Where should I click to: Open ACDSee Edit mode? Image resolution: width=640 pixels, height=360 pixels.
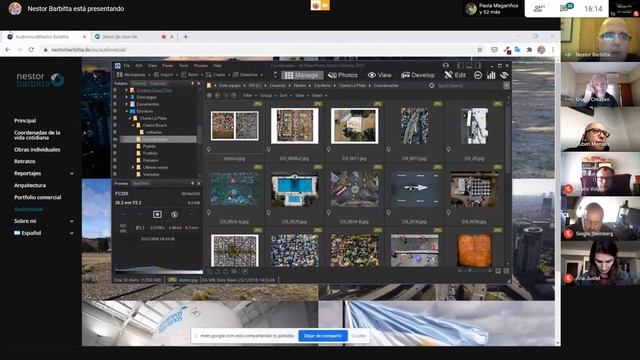[x=455, y=75]
